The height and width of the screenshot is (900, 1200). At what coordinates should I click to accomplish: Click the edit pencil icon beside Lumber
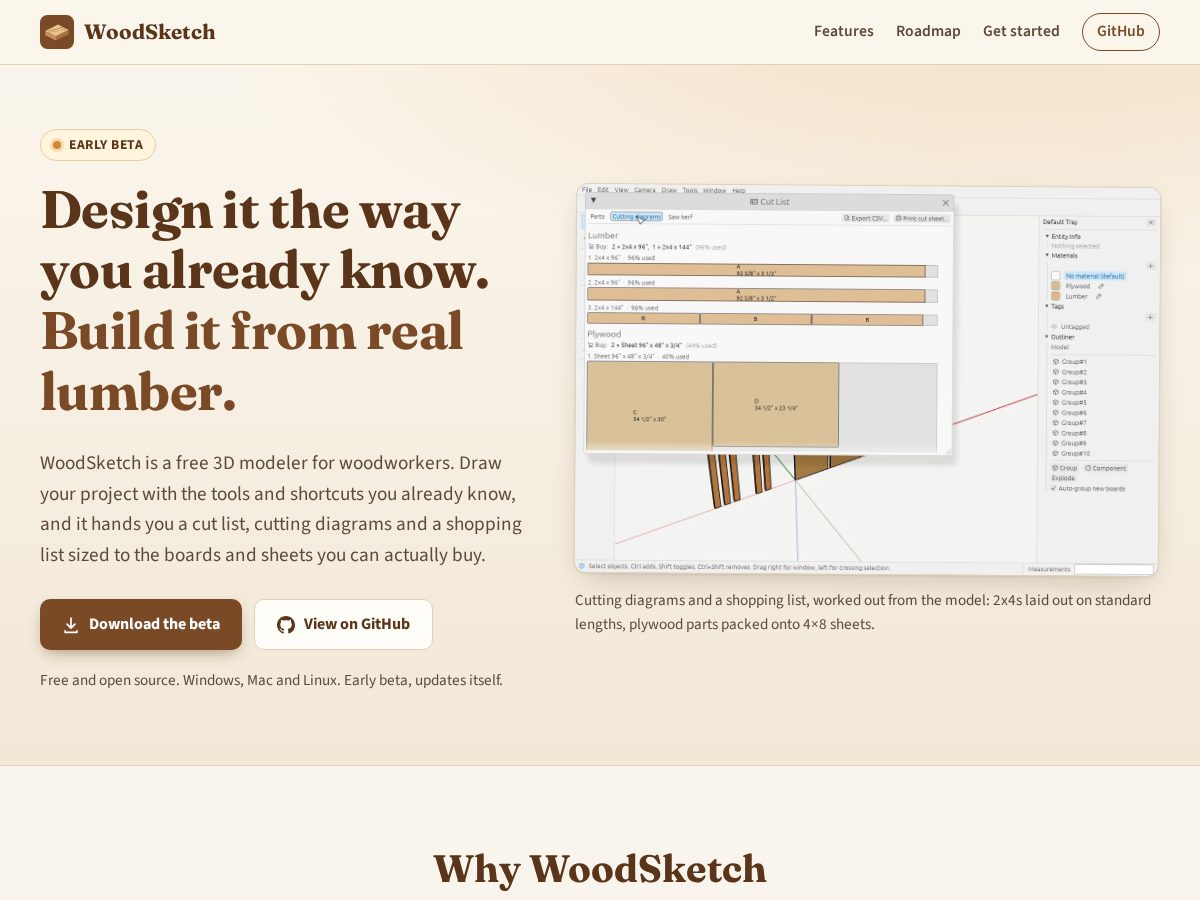(x=1098, y=296)
